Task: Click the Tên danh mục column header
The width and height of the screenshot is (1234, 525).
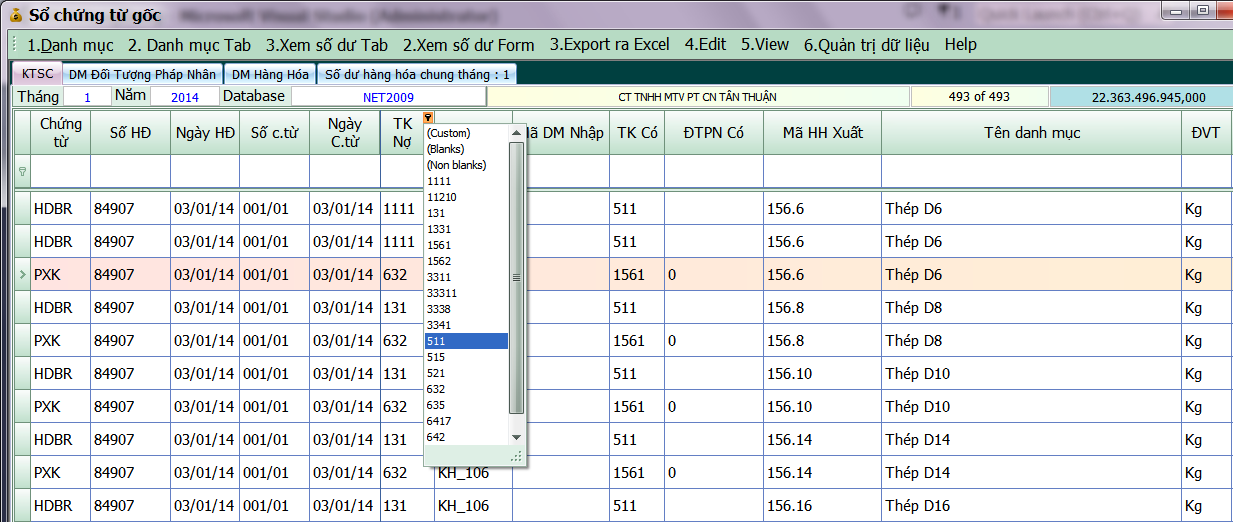Action: 1031,133
